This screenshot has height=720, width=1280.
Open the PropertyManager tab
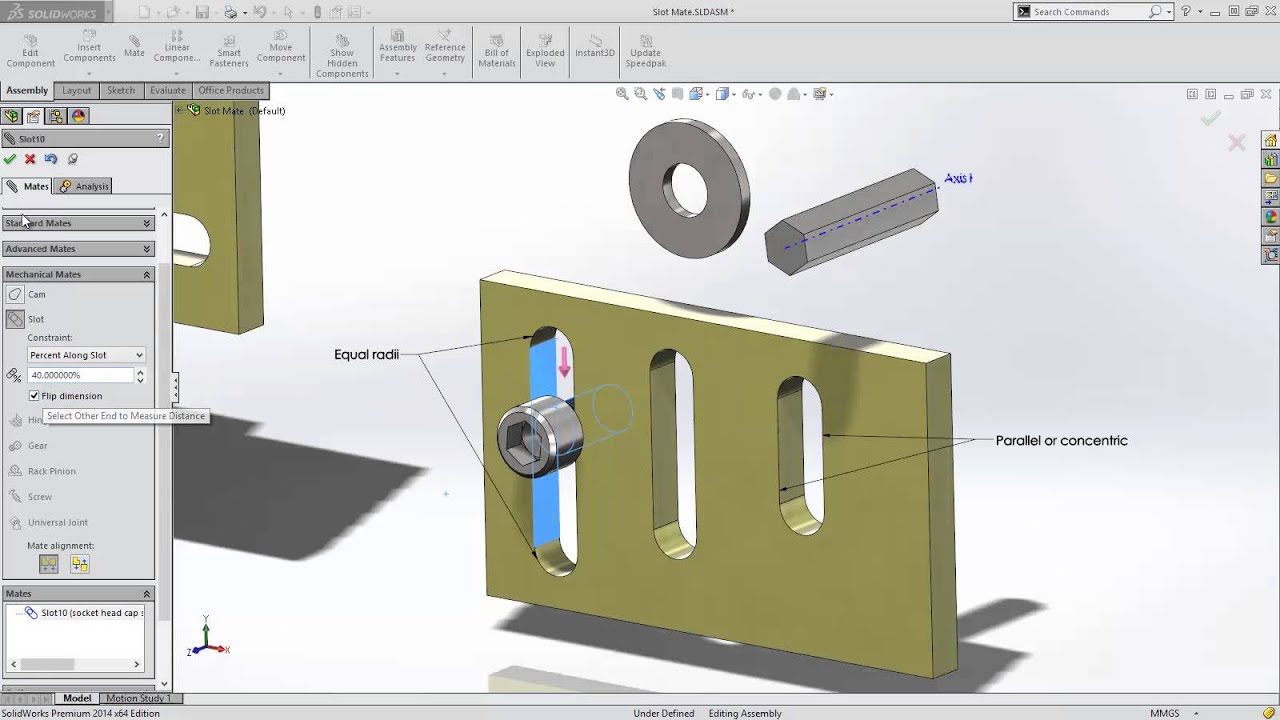tap(34, 116)
